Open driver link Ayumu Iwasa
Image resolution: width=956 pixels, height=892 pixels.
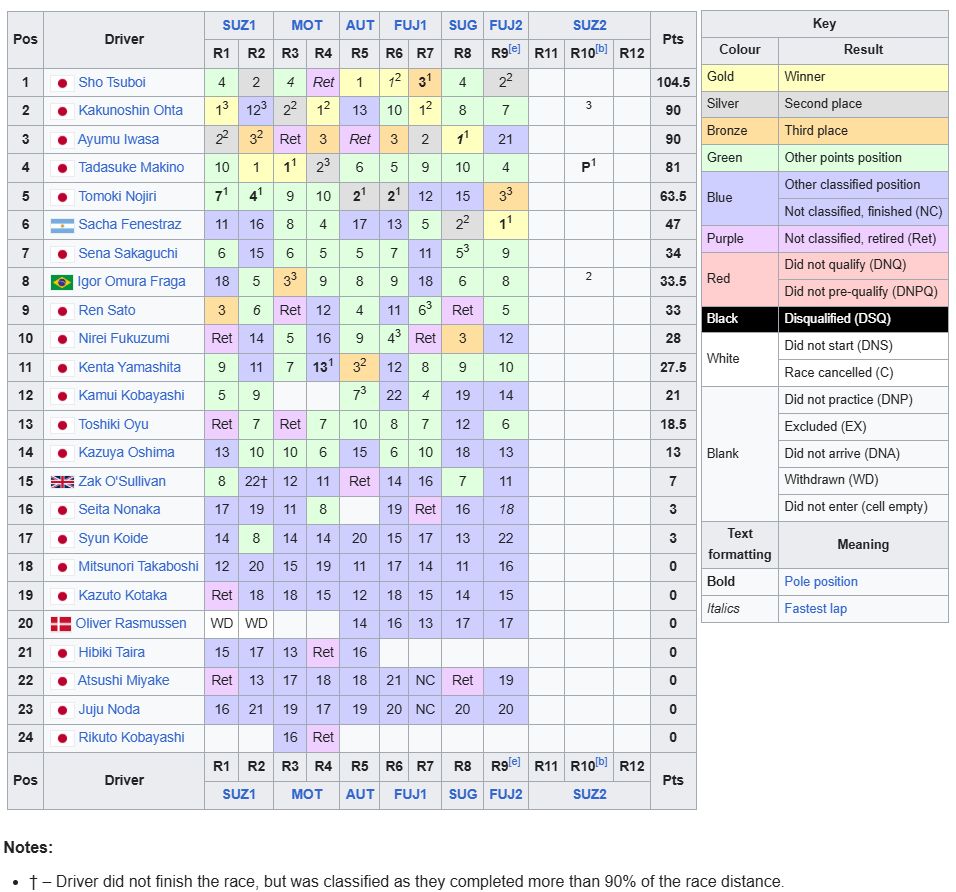click(118, 139)
